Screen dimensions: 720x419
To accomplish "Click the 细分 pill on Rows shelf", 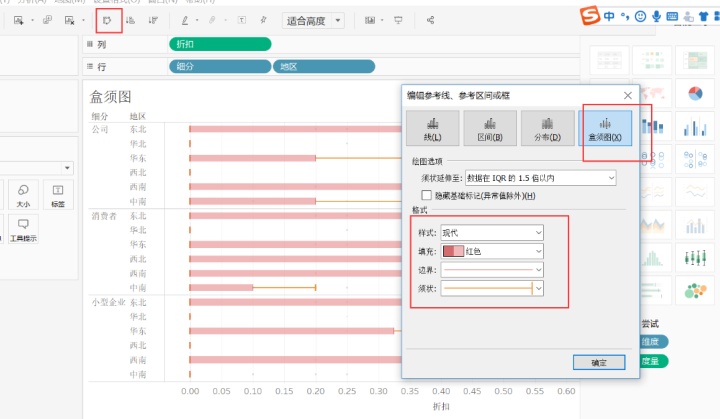I will click(220, 66).
